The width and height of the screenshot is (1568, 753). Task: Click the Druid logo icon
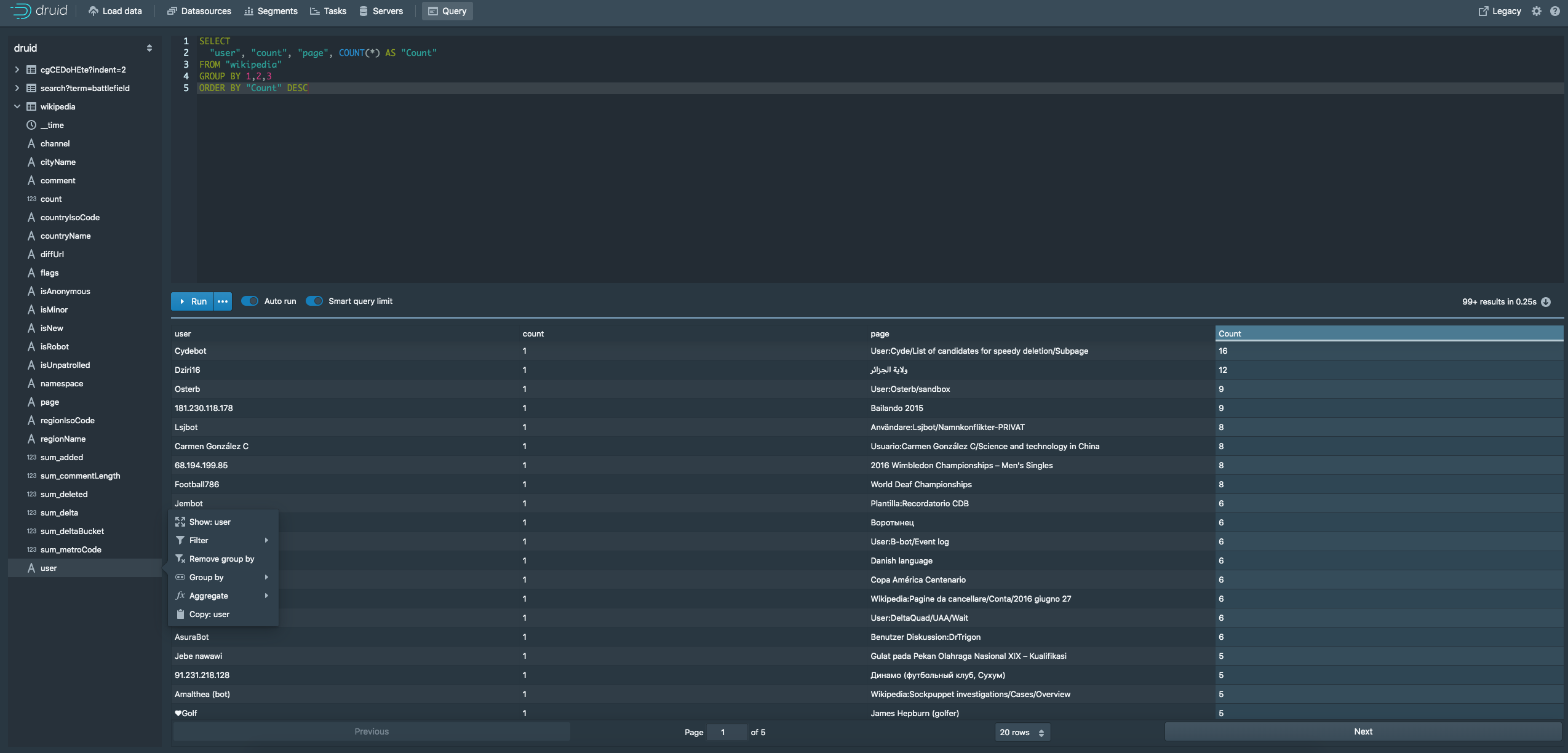click(20, 10)
